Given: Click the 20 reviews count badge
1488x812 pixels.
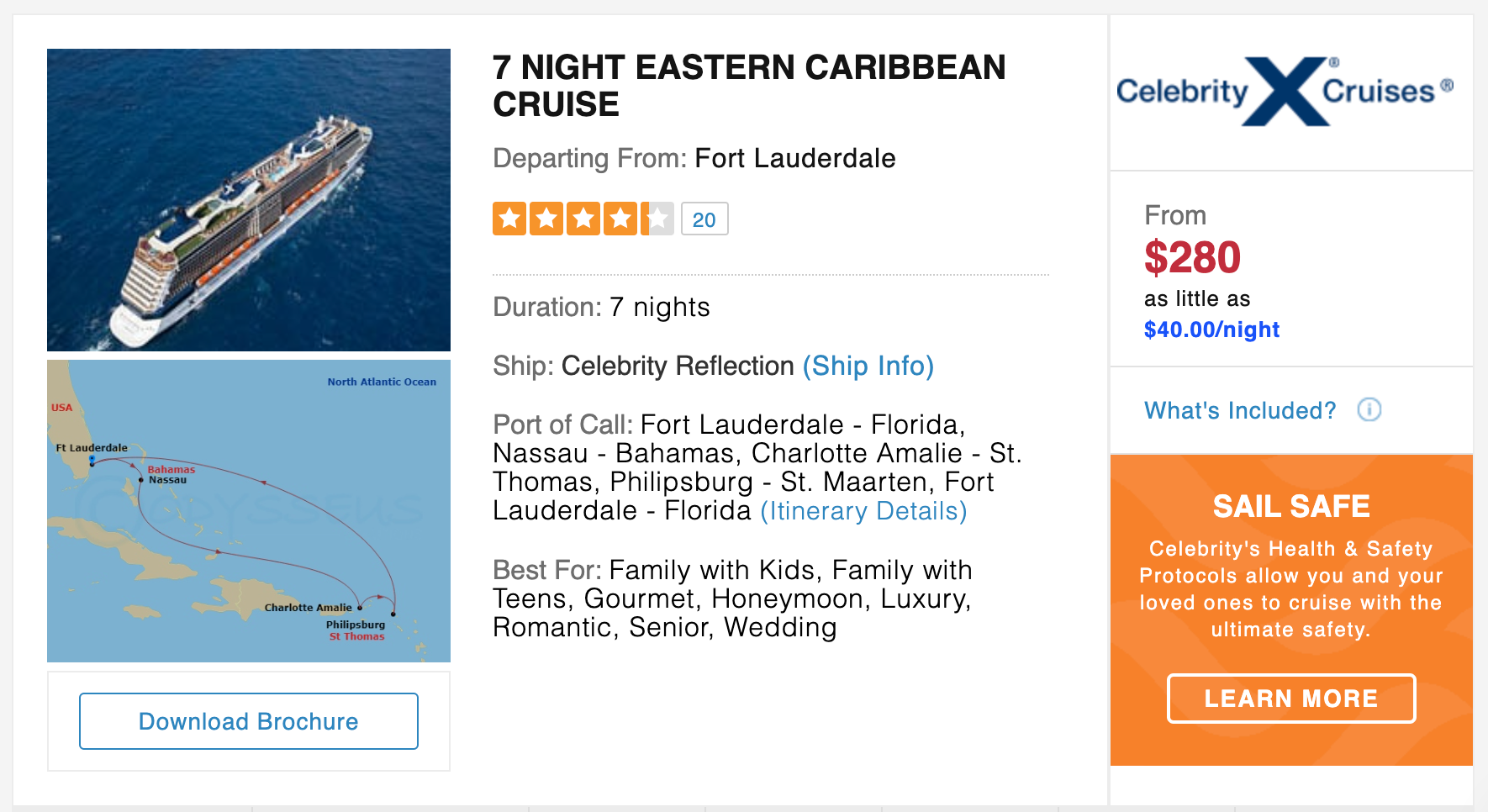Looking at the screenshot, I should point(704,218).
